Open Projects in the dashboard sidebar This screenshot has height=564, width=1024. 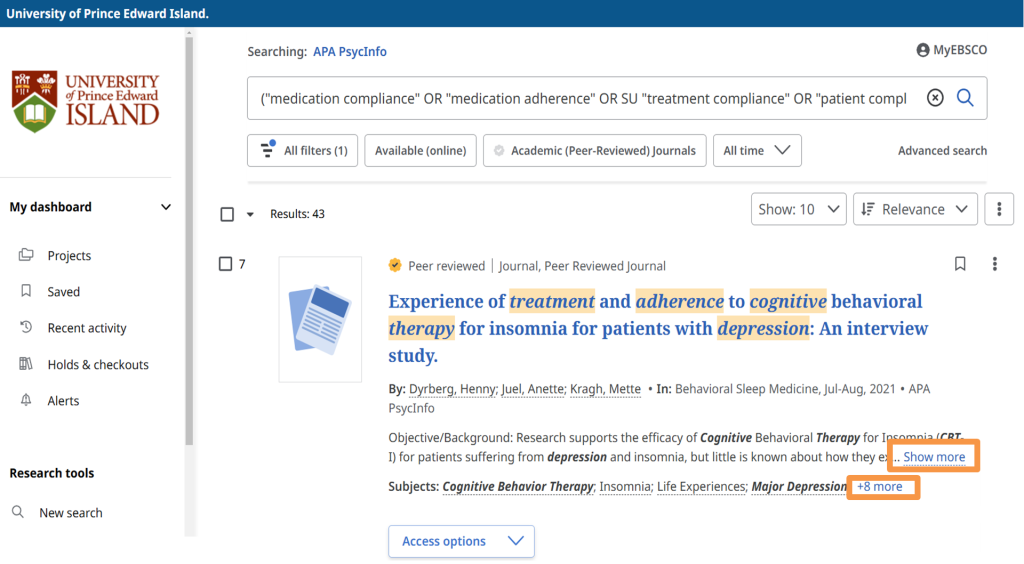click(69, 256)
